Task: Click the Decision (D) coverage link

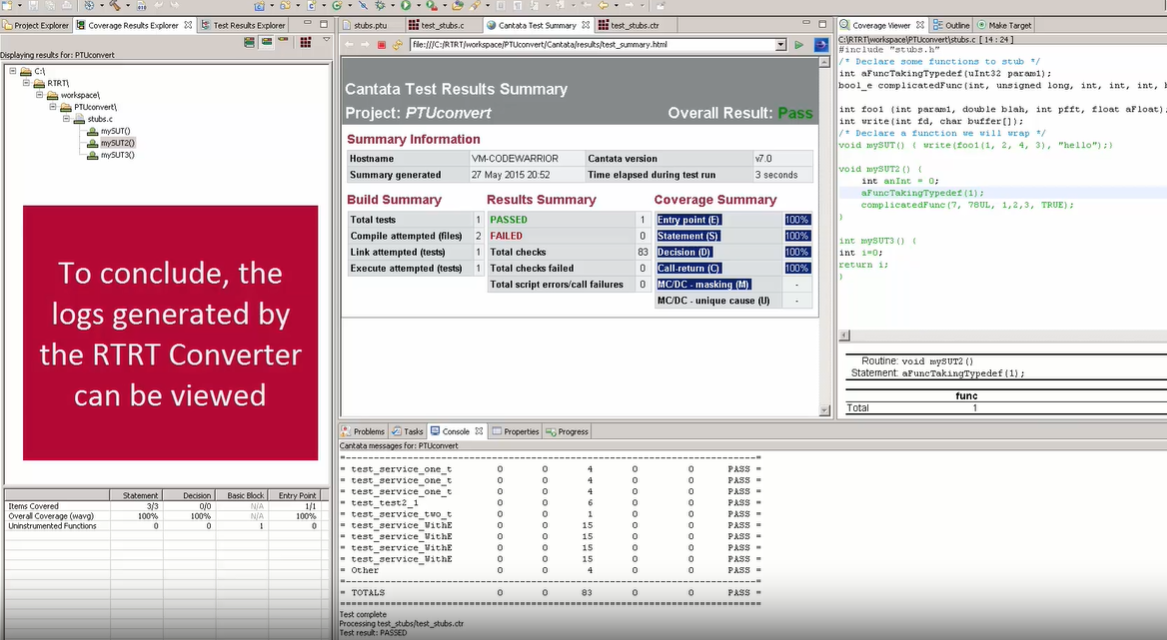Action: [x=684, y=252]
